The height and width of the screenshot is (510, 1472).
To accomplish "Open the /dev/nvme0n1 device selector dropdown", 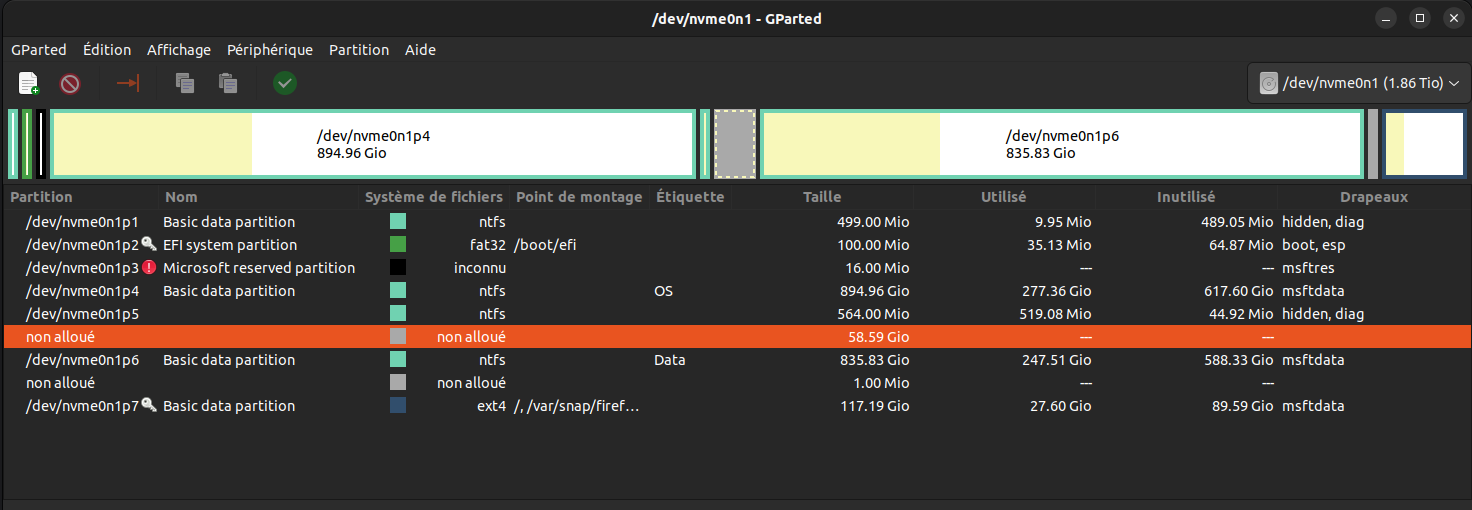I will point(1359,83).
